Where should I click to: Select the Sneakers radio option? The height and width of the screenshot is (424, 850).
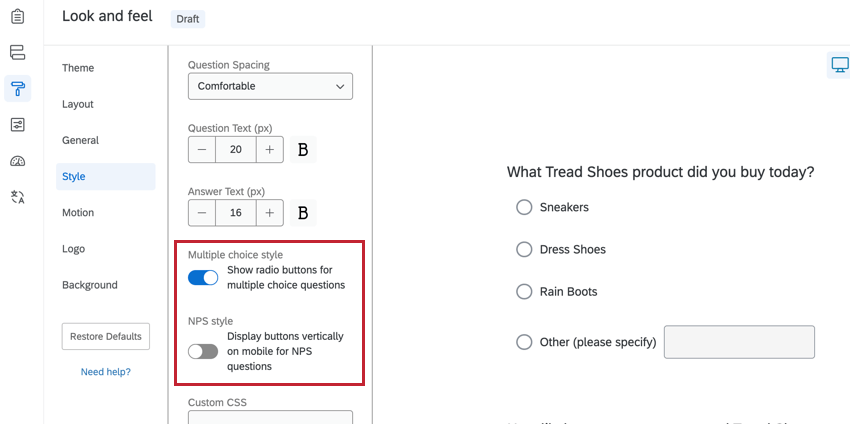(x=524, y=207)
